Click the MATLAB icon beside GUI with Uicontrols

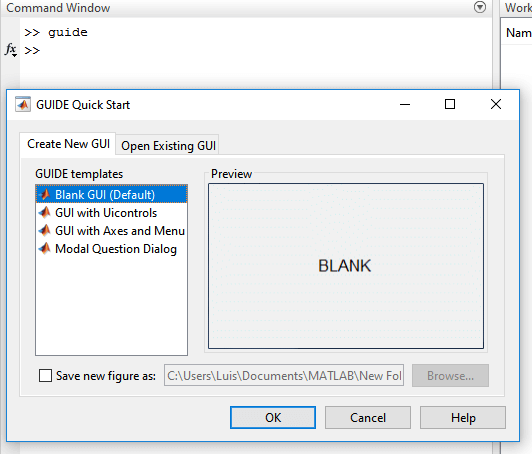tap(45, 212)
